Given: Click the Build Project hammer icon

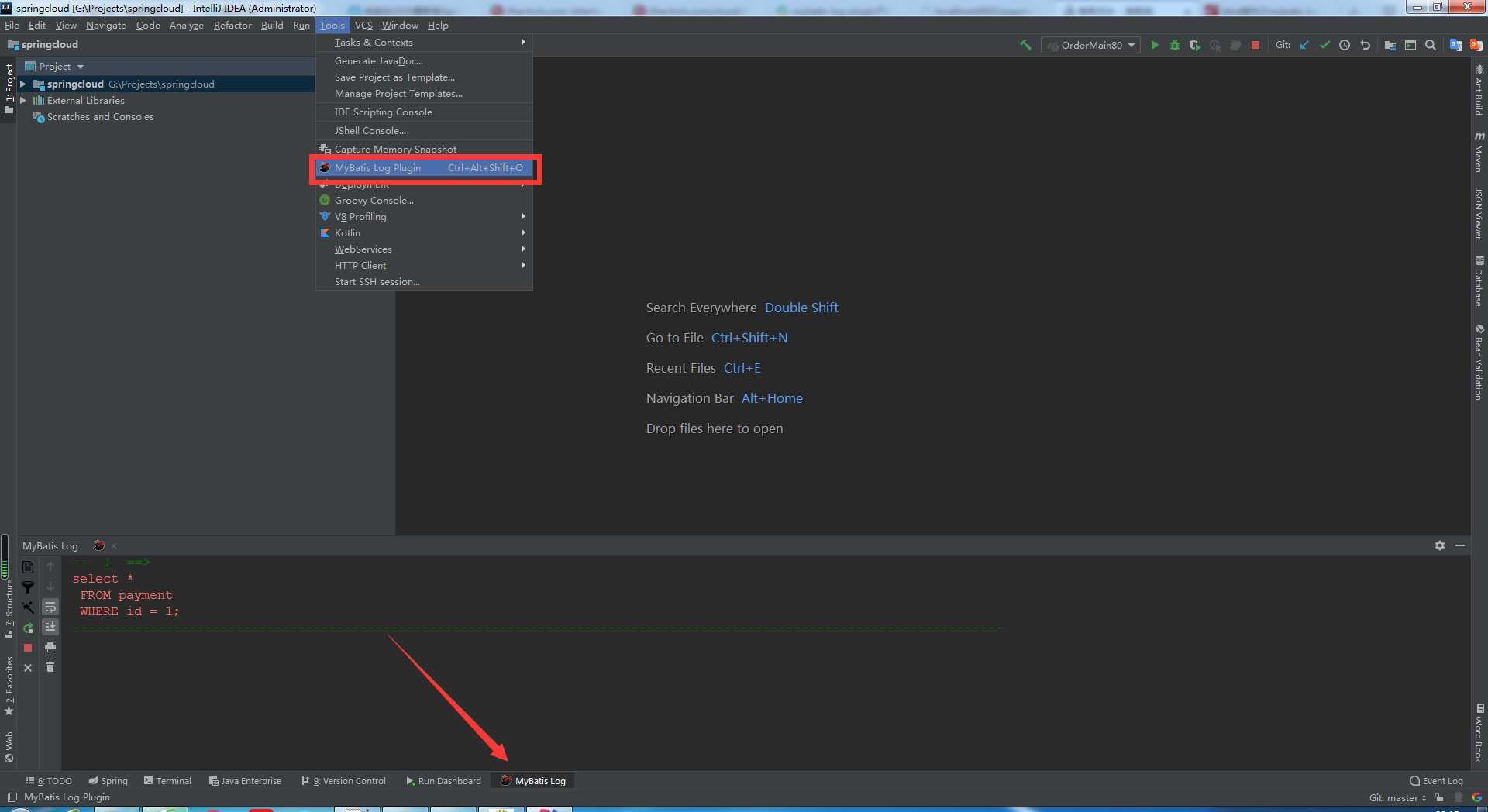Looking at the screenshot, I should pyautogui.click(x=1025, y=45).
